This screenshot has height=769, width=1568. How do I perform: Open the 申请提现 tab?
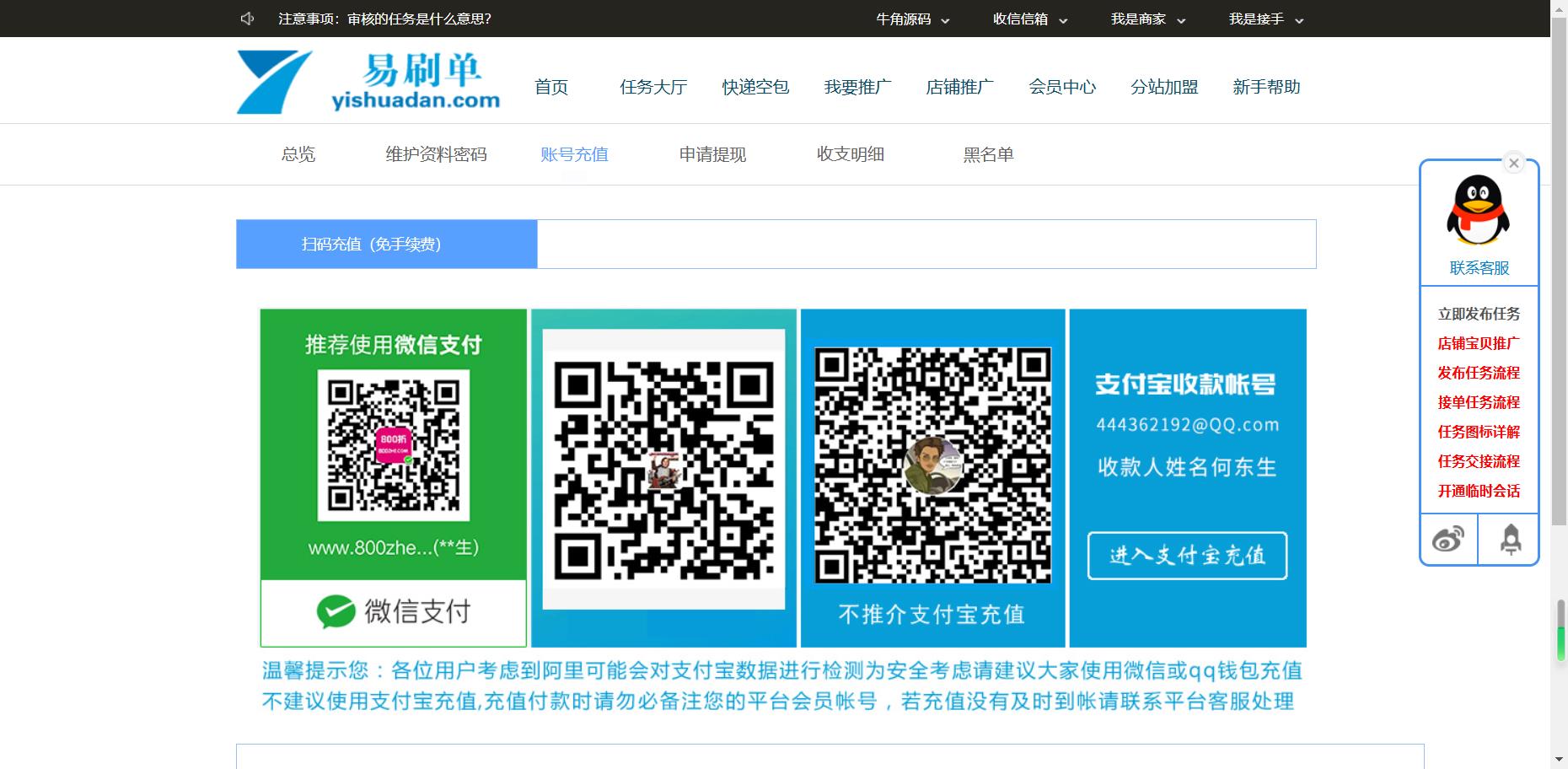coord(712,154)
